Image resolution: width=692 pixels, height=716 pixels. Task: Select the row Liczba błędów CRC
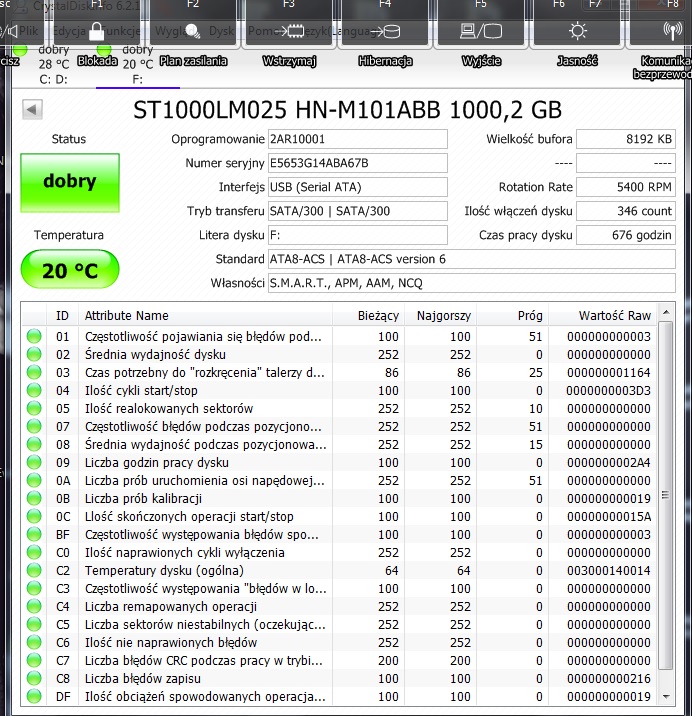click(339, 660)
